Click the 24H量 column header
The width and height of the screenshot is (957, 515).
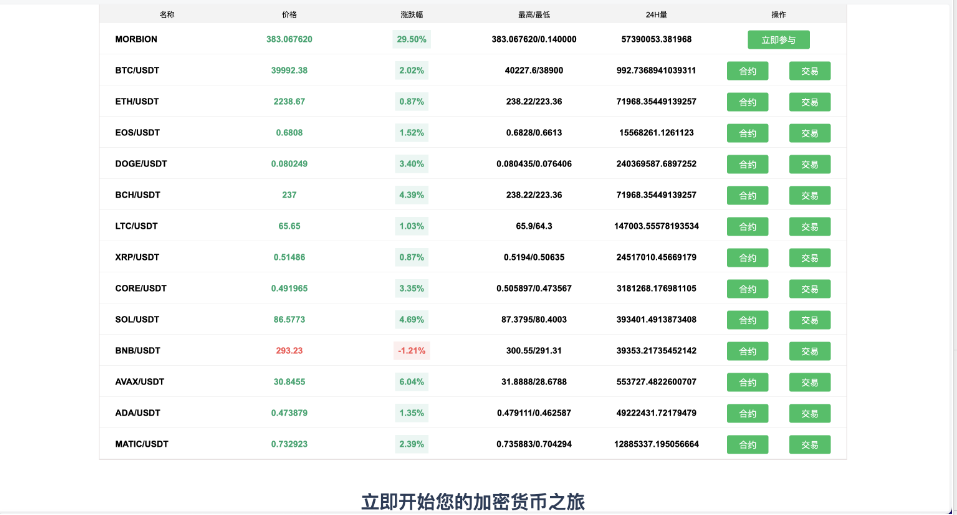tap(656, 15)
